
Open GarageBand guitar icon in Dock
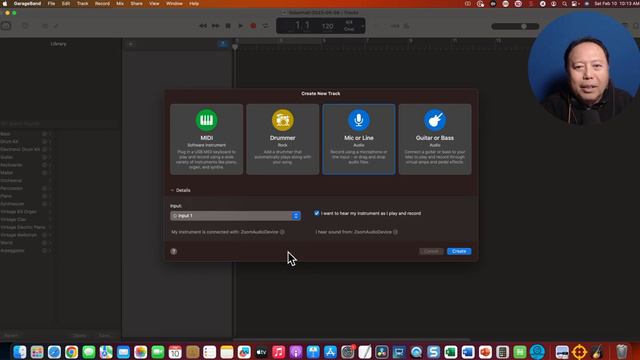click(597, 351)
